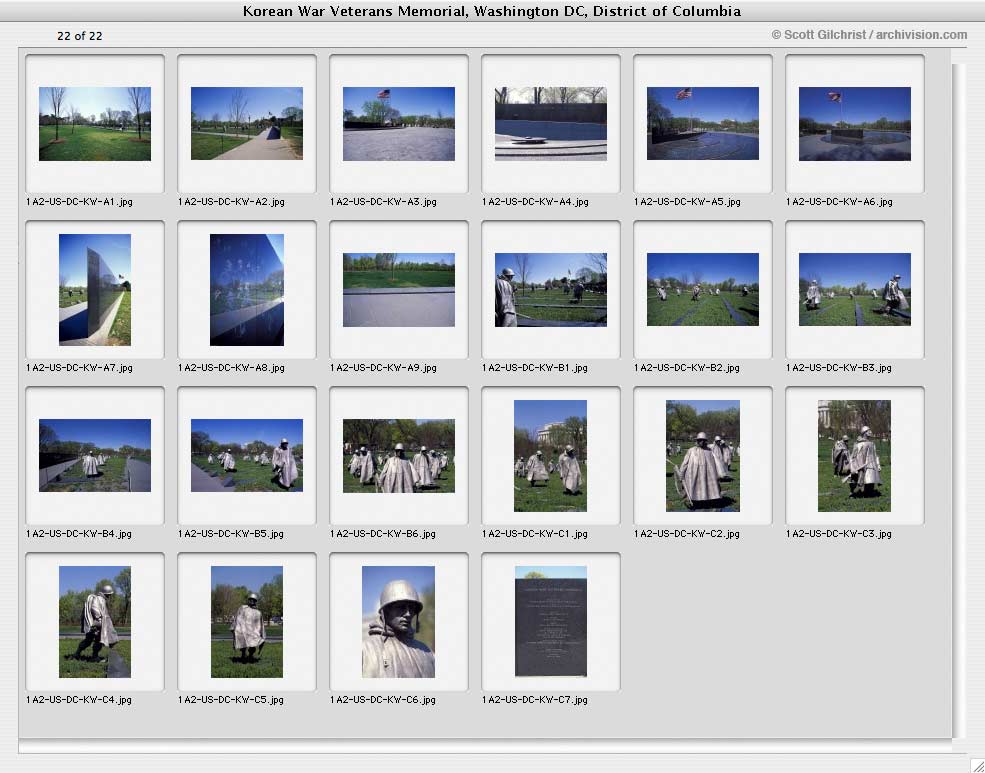Open helmeted face close-up 1A2-US-DC-KW-C6.jpg
Screen dimensions: 985x773
click(398, 622)
